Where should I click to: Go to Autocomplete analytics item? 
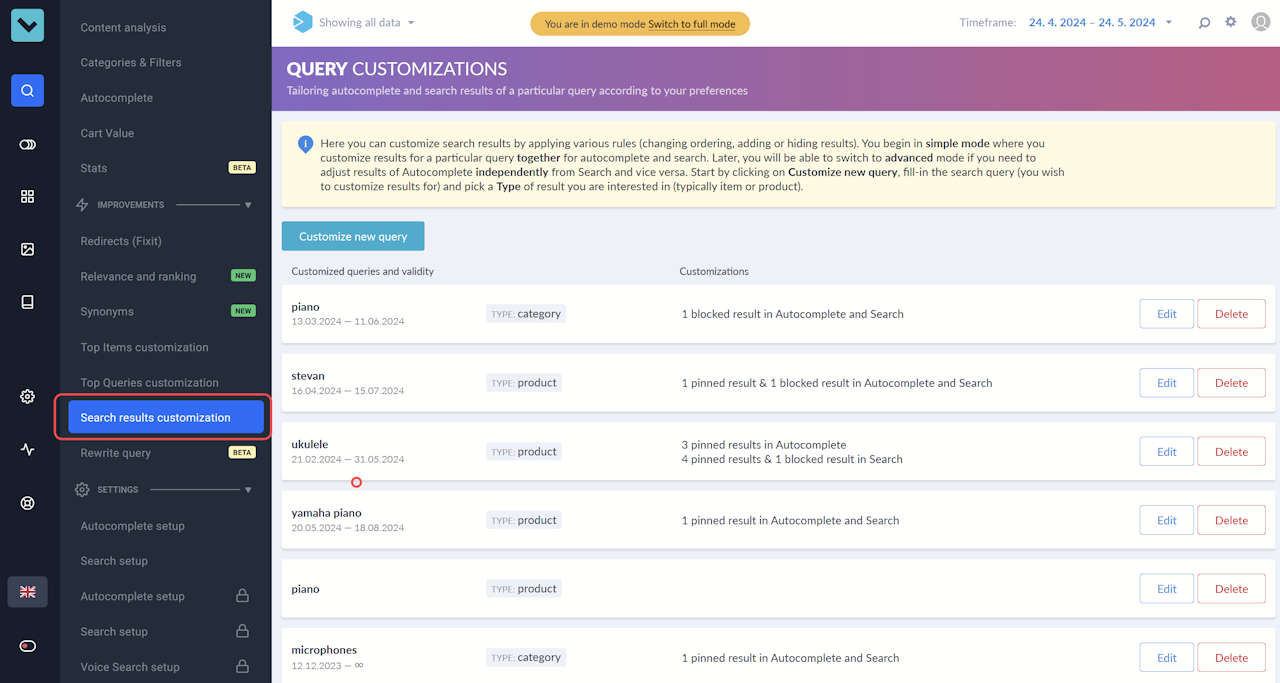pos(117,98)
